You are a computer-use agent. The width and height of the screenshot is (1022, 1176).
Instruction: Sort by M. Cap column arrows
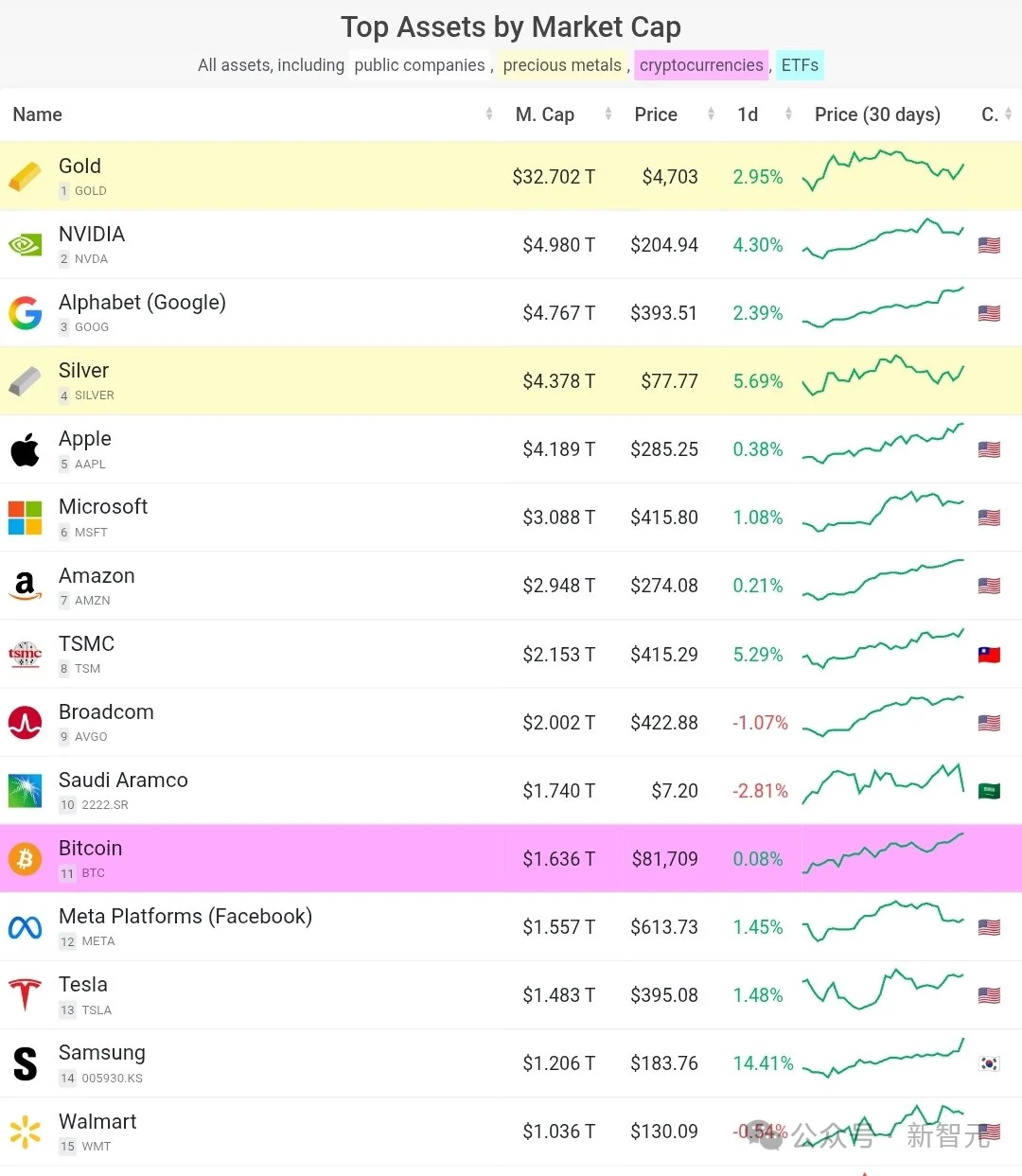coord(608,114)
